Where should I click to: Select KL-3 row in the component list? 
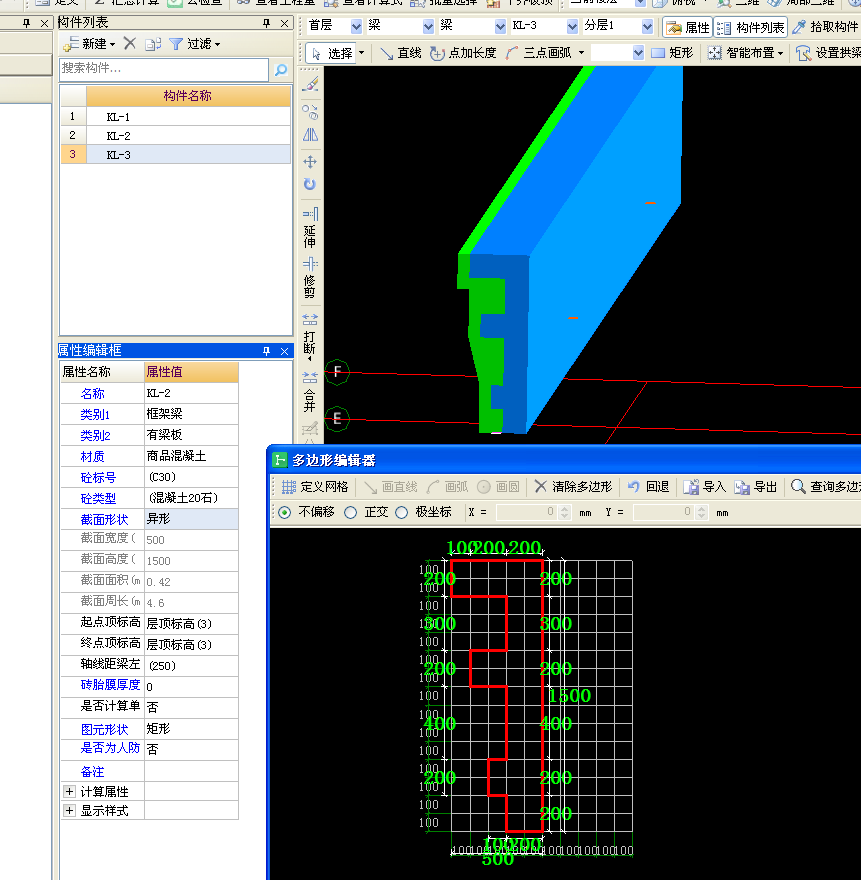pyautogui.click(x=176, y=154)
